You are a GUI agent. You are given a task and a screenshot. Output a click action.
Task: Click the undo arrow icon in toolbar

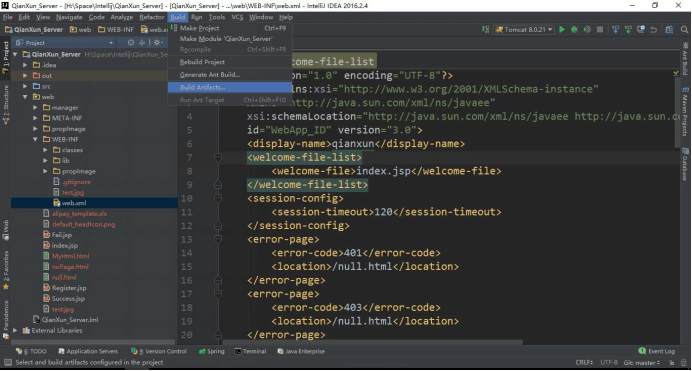(653, 30)
